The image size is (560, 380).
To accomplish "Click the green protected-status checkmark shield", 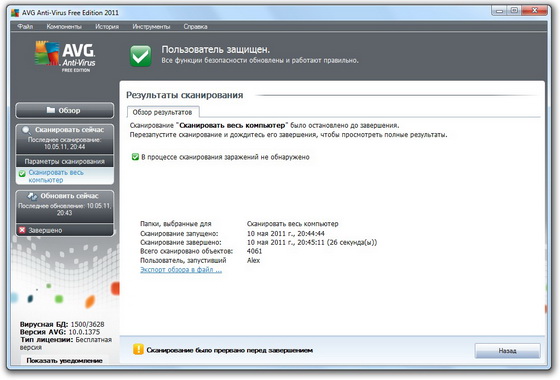I will coord(140,56).
